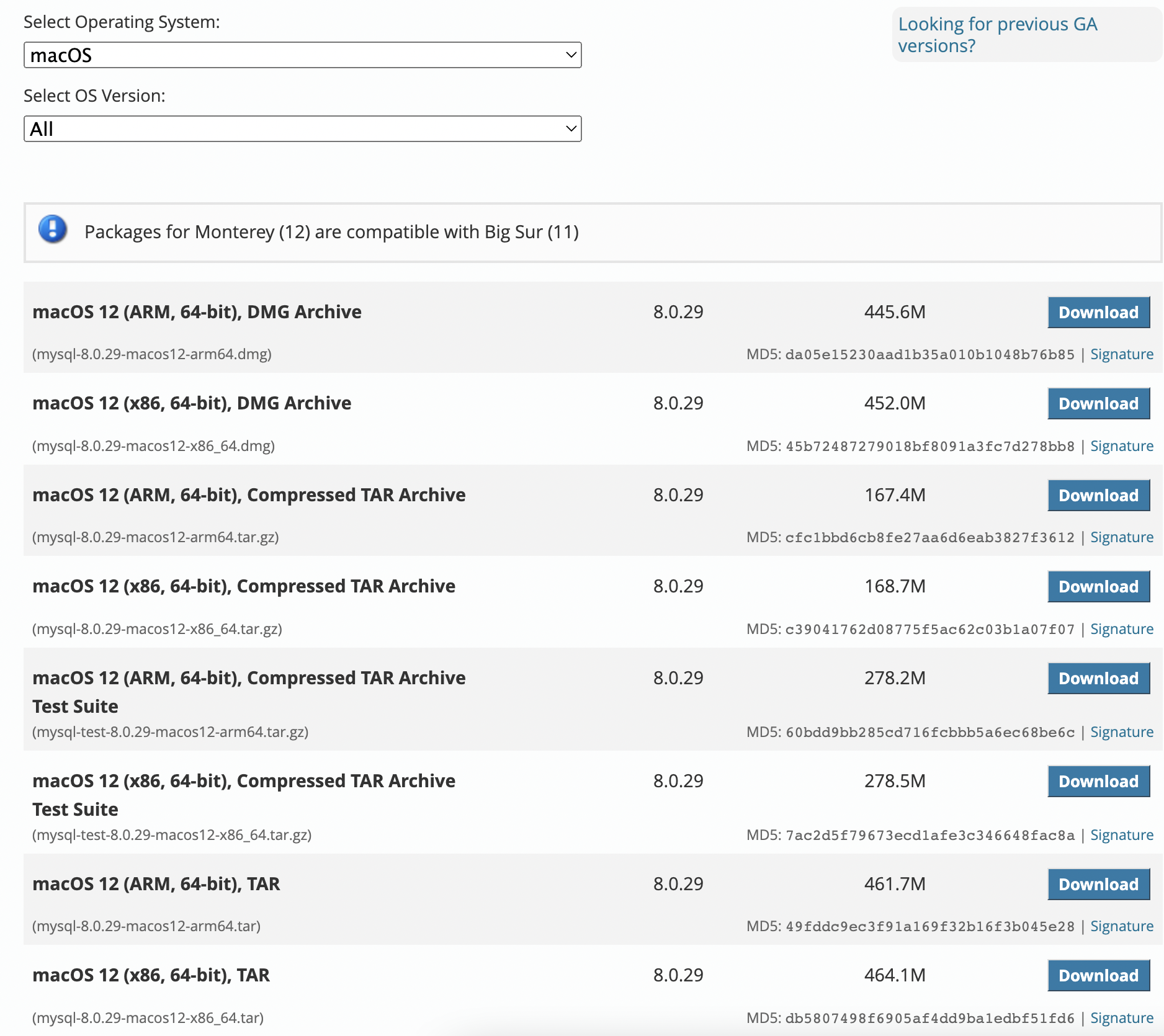Image resolution: width=1164 pixels, height=1036 pixels.
Task: Download macOS 12 ARM DMG Archive
Action: (1098, 312)
